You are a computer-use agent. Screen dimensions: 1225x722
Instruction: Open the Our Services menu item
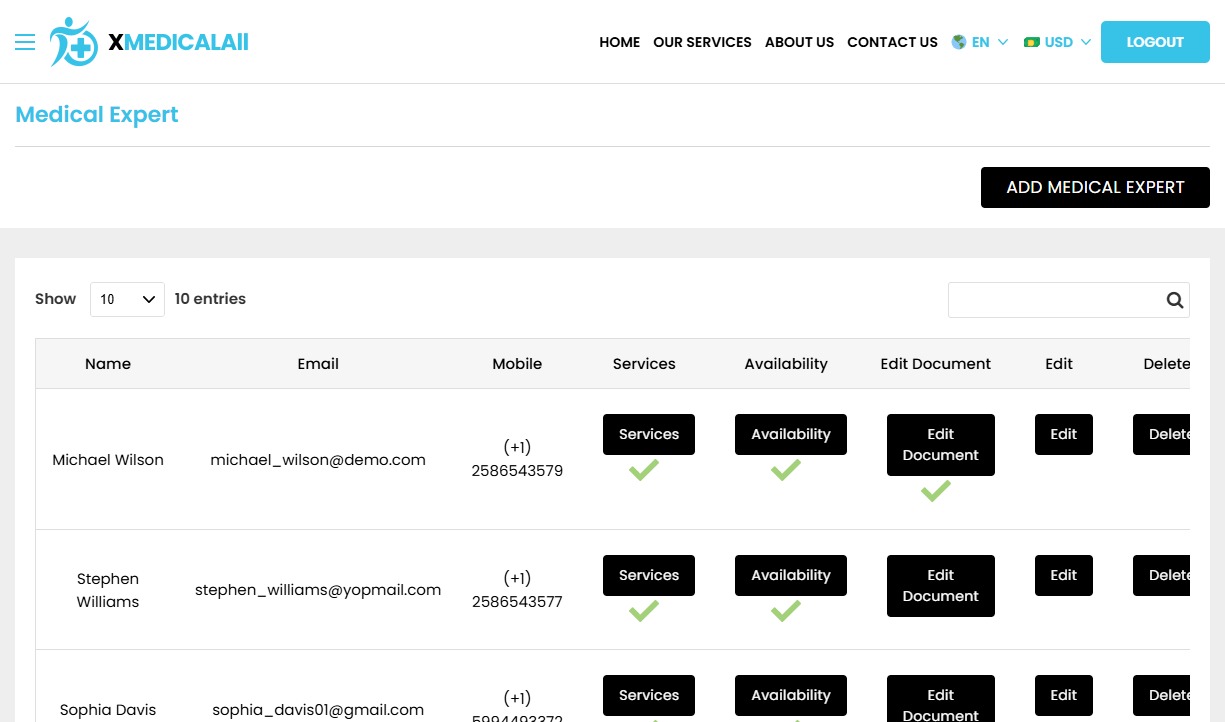702,42
